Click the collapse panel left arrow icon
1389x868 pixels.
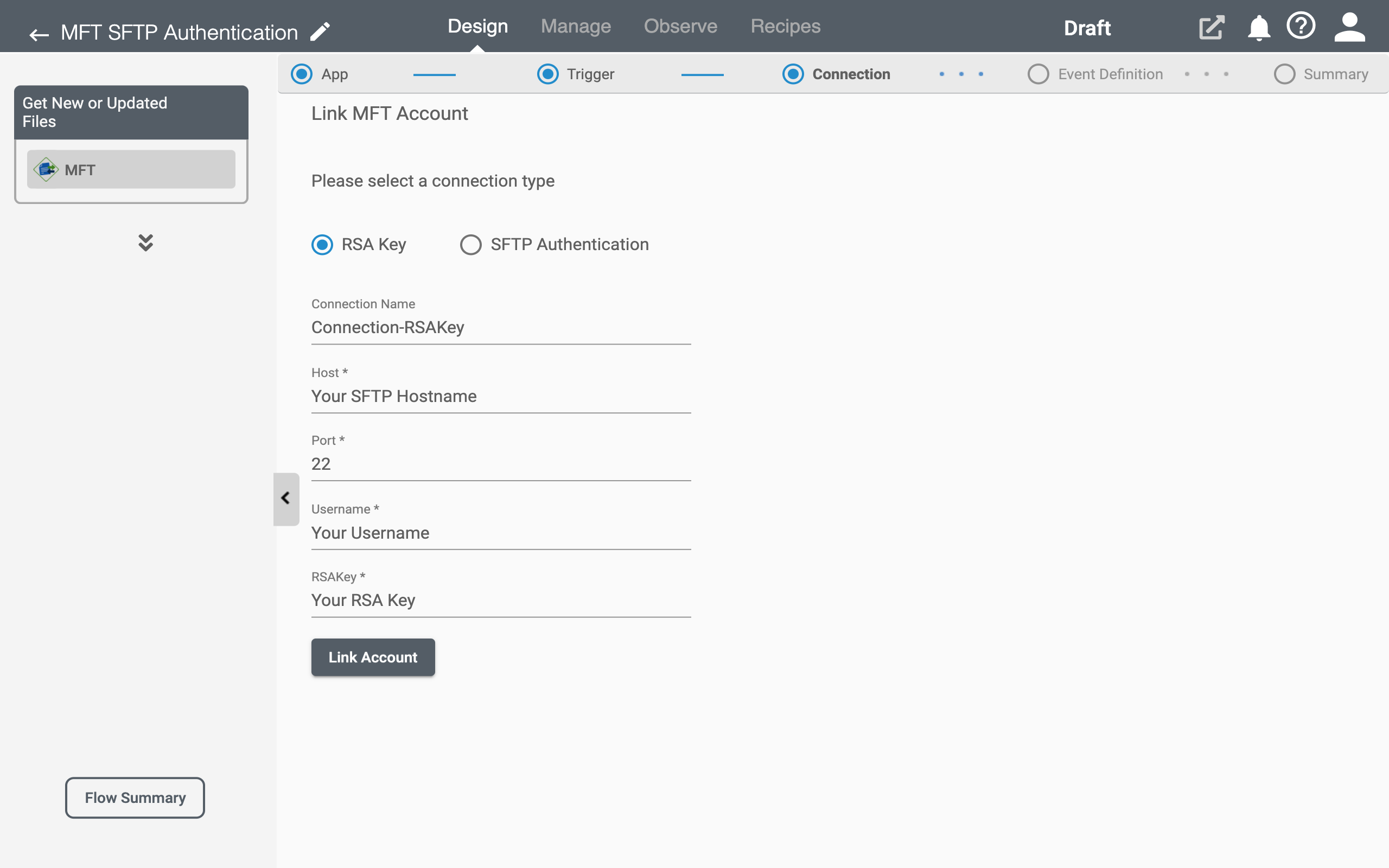point(285,498)
